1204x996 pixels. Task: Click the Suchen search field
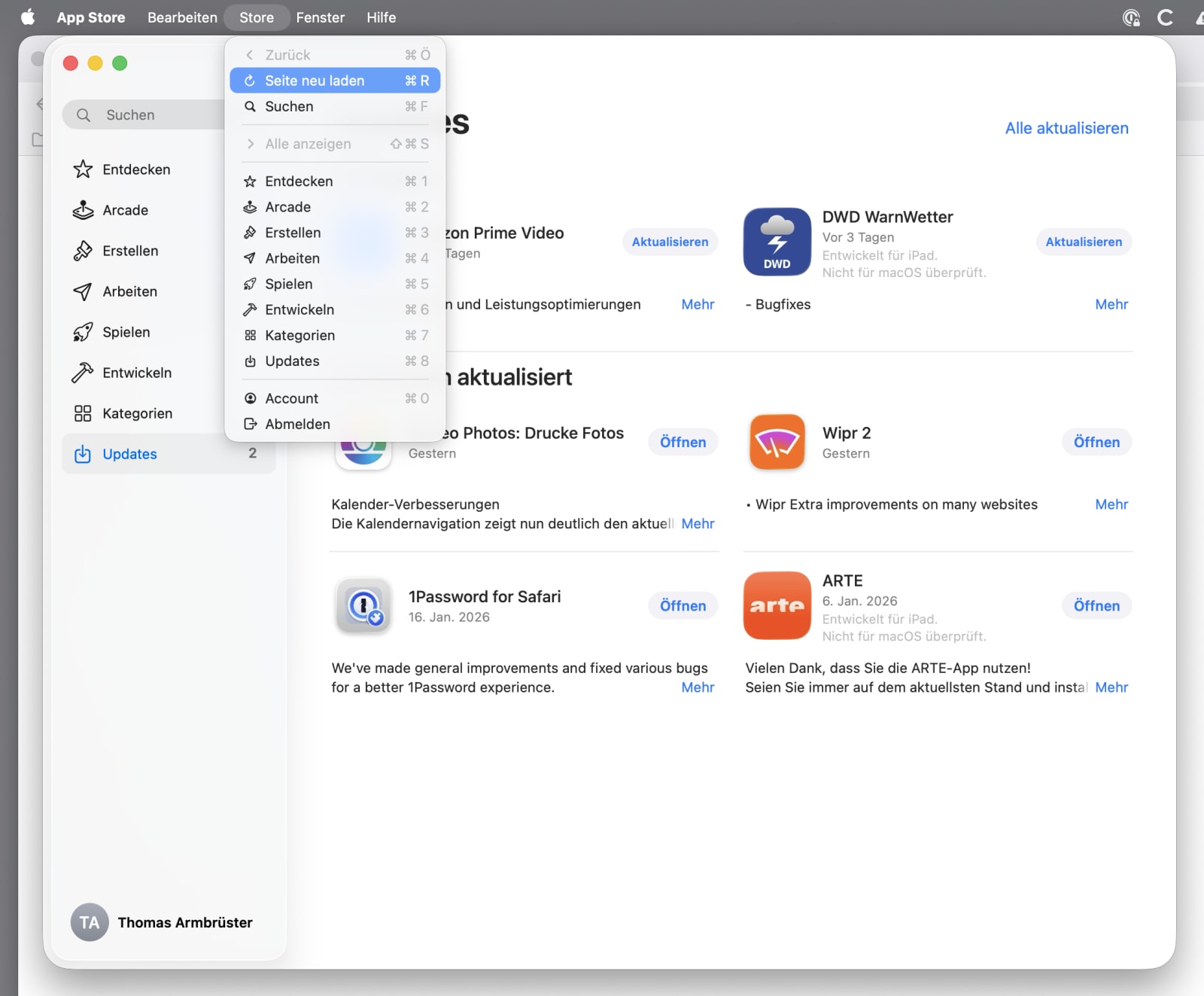(143, 114)
